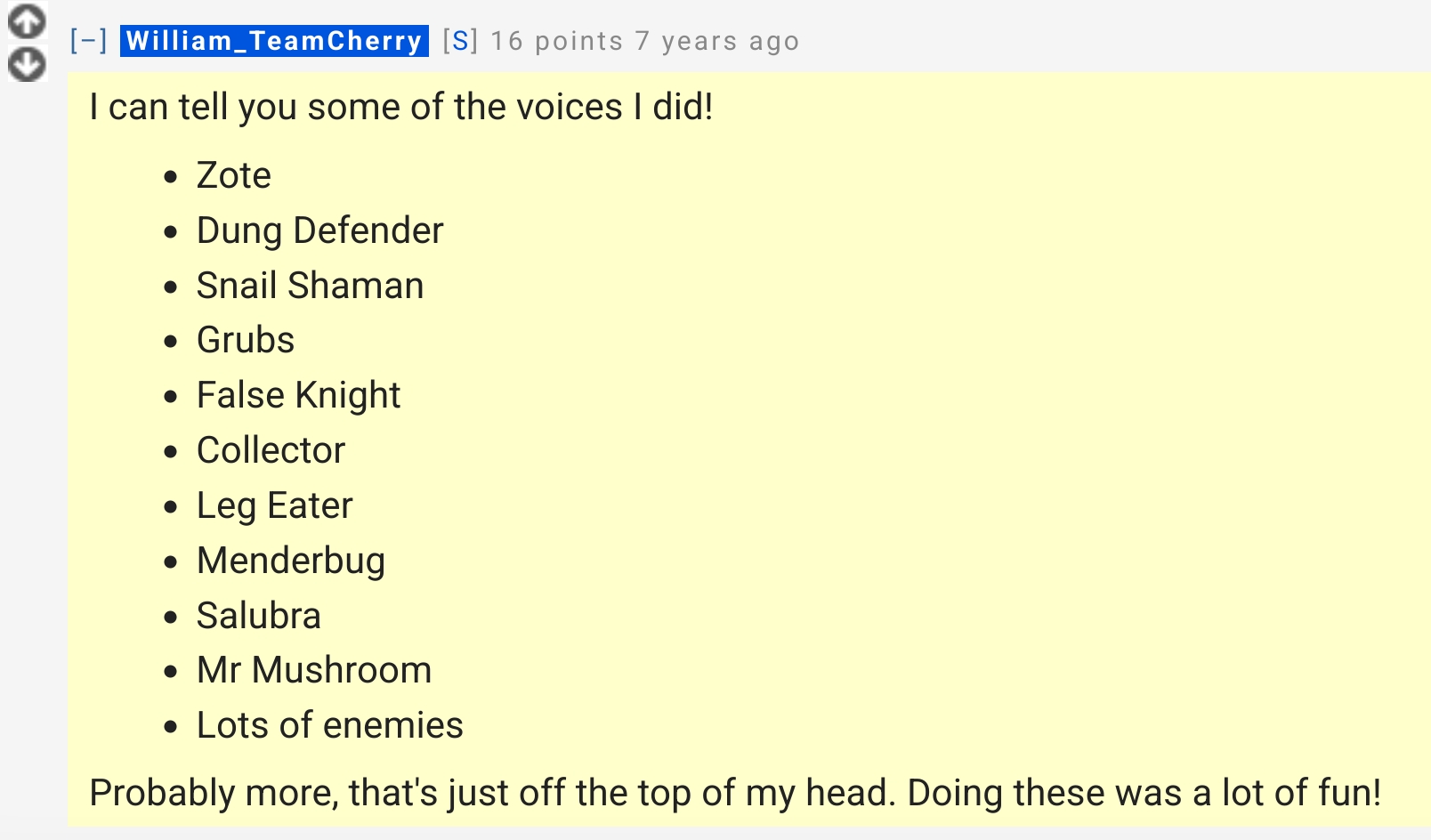Click the Menderbug list item
Viewport: 1431px width, 840px height.
click(291, 561)
